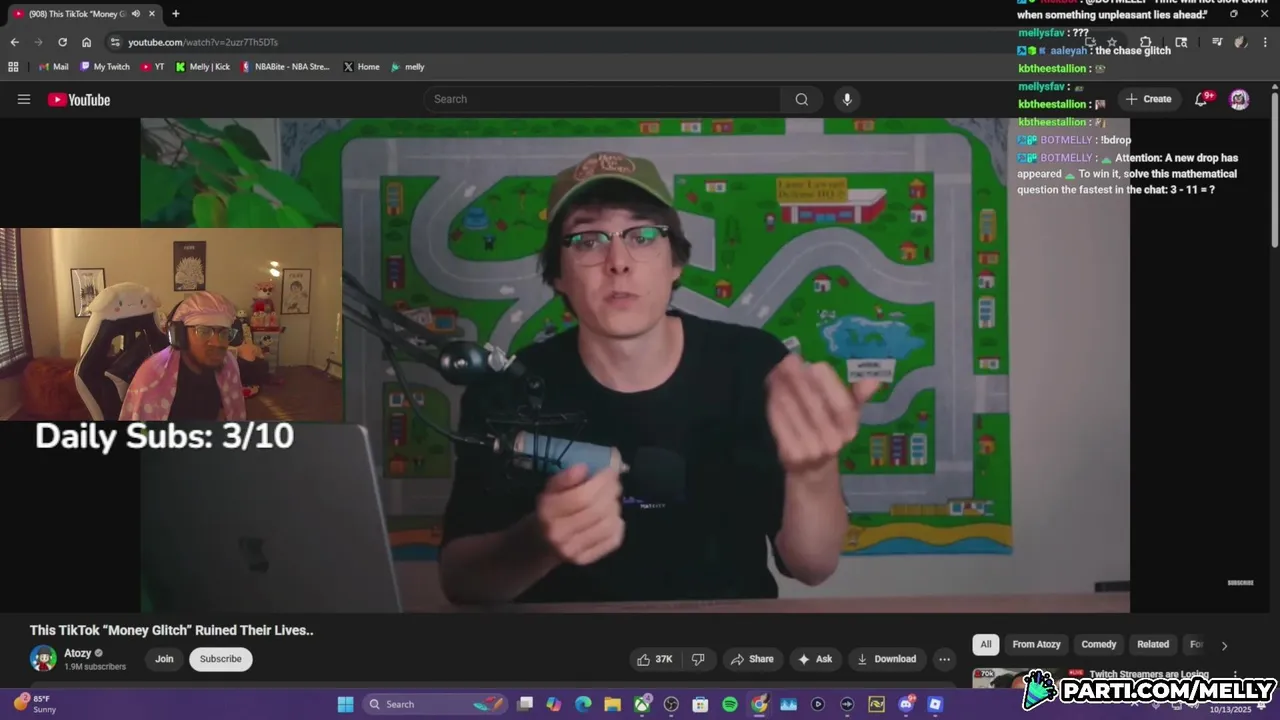Screen dimensions: 1280x720
Task: Click the YouTube search magnifier button
Action: pos(802,99)
